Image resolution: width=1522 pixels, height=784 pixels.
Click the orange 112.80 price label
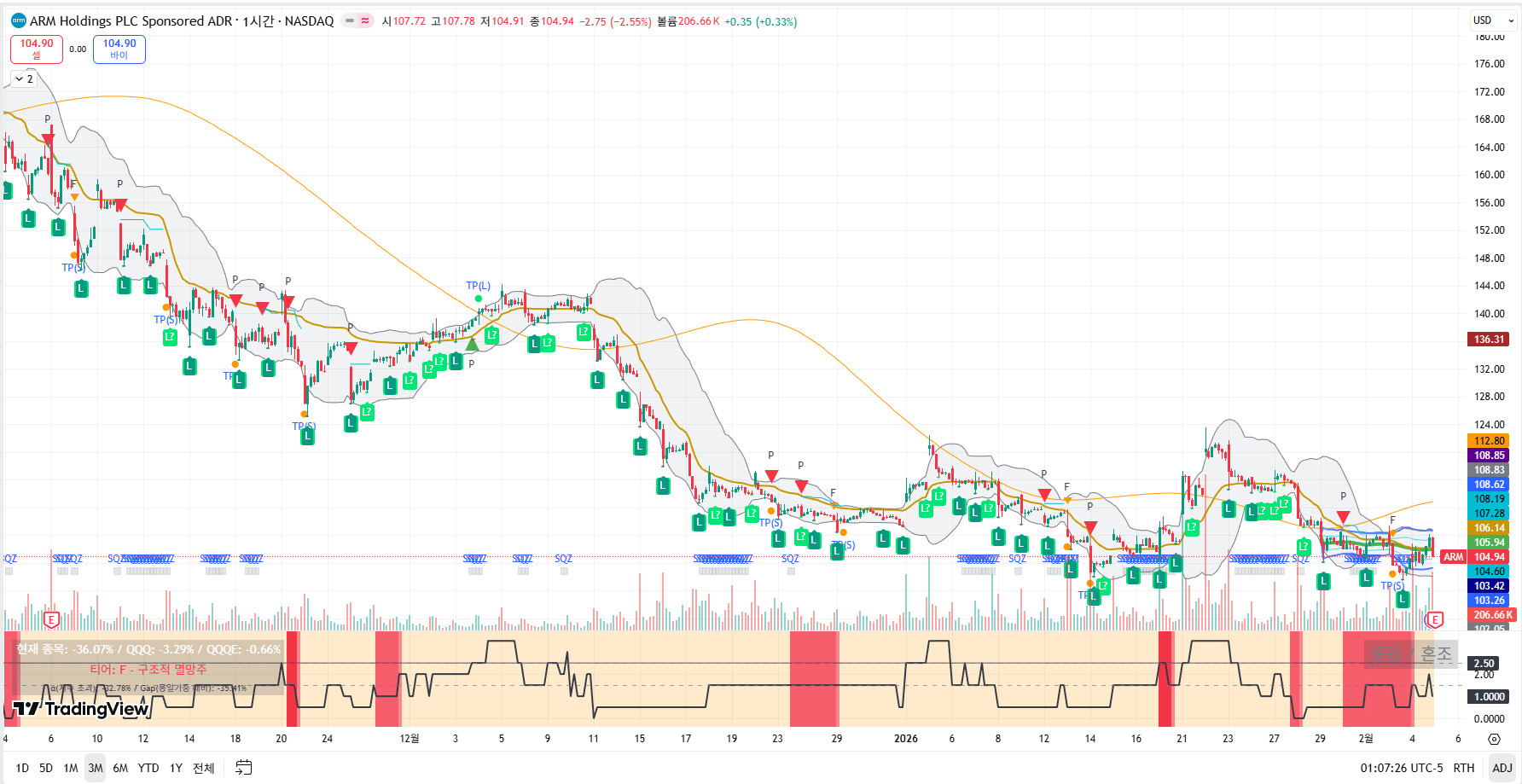1490,441
